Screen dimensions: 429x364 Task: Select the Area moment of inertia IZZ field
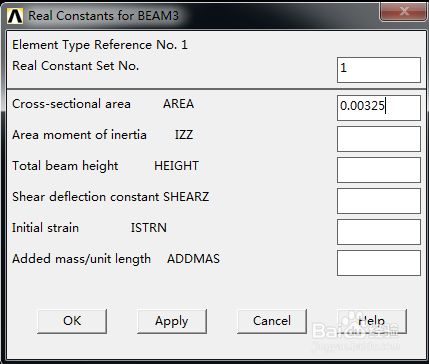(x=379, y=139)
